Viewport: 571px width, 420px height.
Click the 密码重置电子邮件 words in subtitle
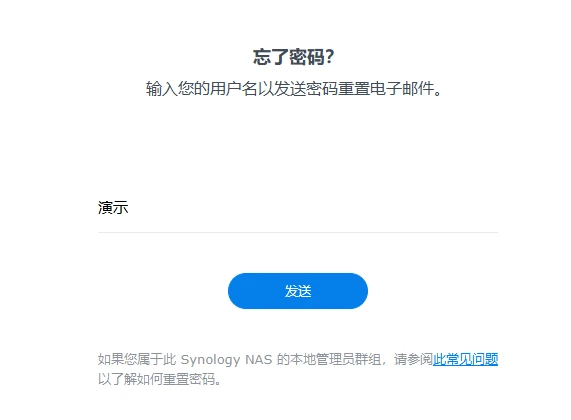pos(370,89)
